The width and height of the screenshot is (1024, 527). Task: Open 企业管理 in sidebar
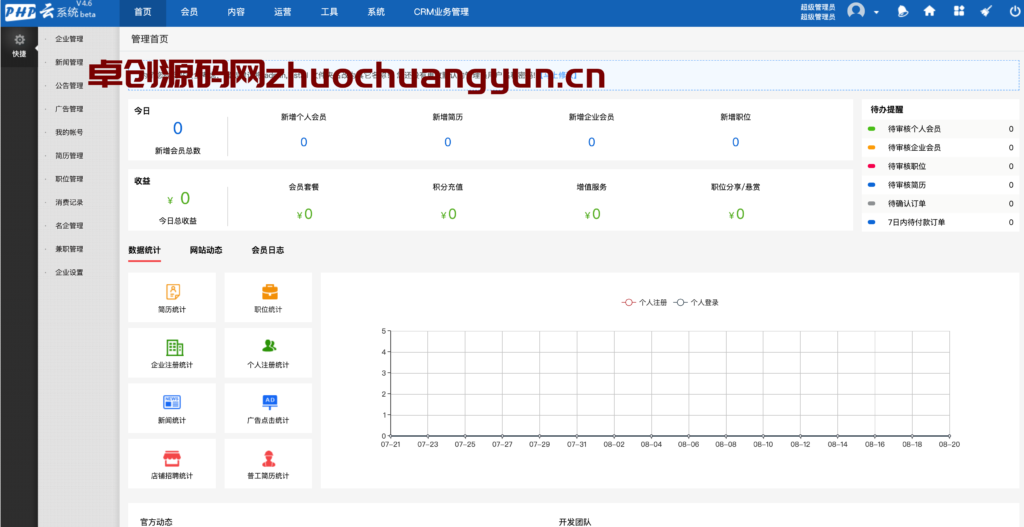coord(69,39)
